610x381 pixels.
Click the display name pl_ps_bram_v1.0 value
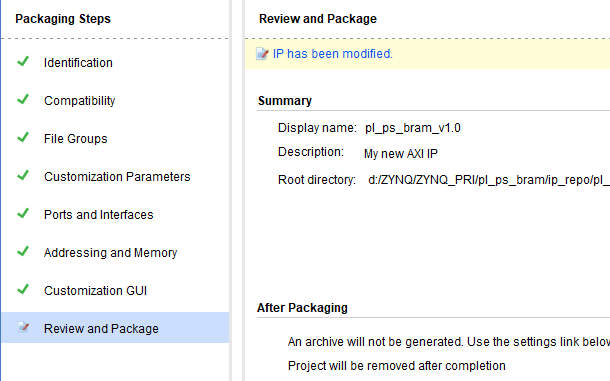tap(413, 128)
